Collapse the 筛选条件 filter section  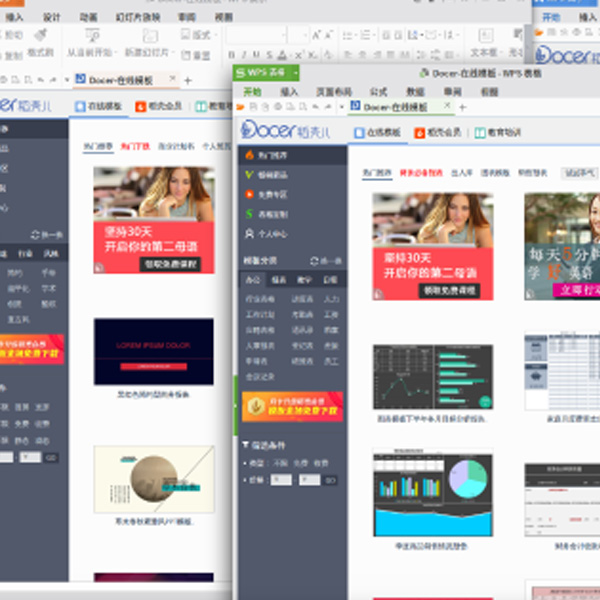pyautogui.click(x=247, y=443)
